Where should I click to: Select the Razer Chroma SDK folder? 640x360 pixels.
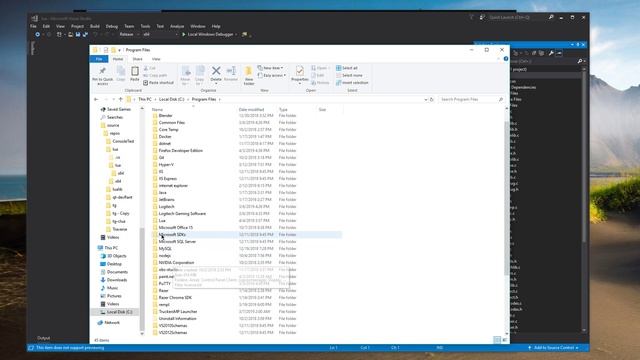(x=175, y=298)
